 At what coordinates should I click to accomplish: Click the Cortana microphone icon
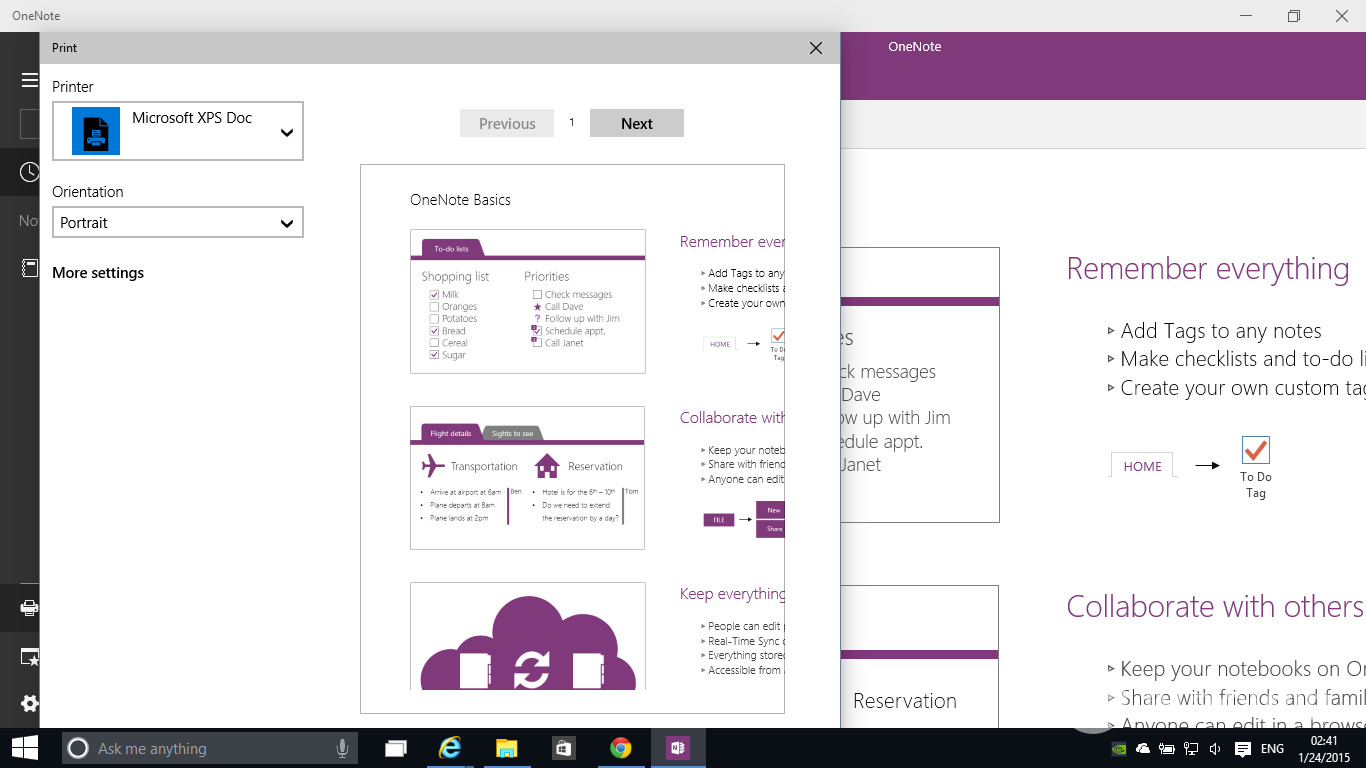pyautogui.click(x=342, y=748)
